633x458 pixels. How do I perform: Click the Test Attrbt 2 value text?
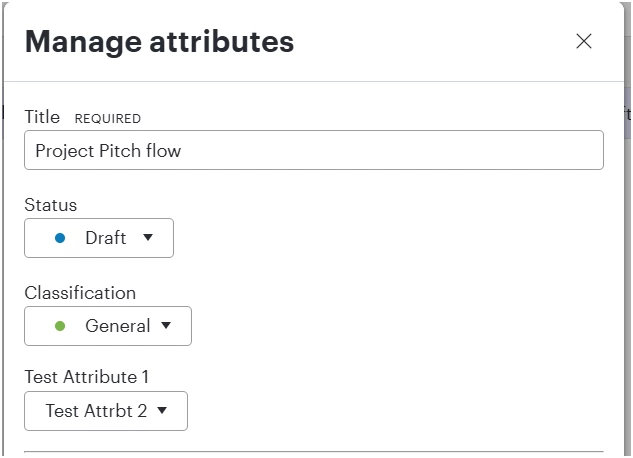click(x=96, y=411)
